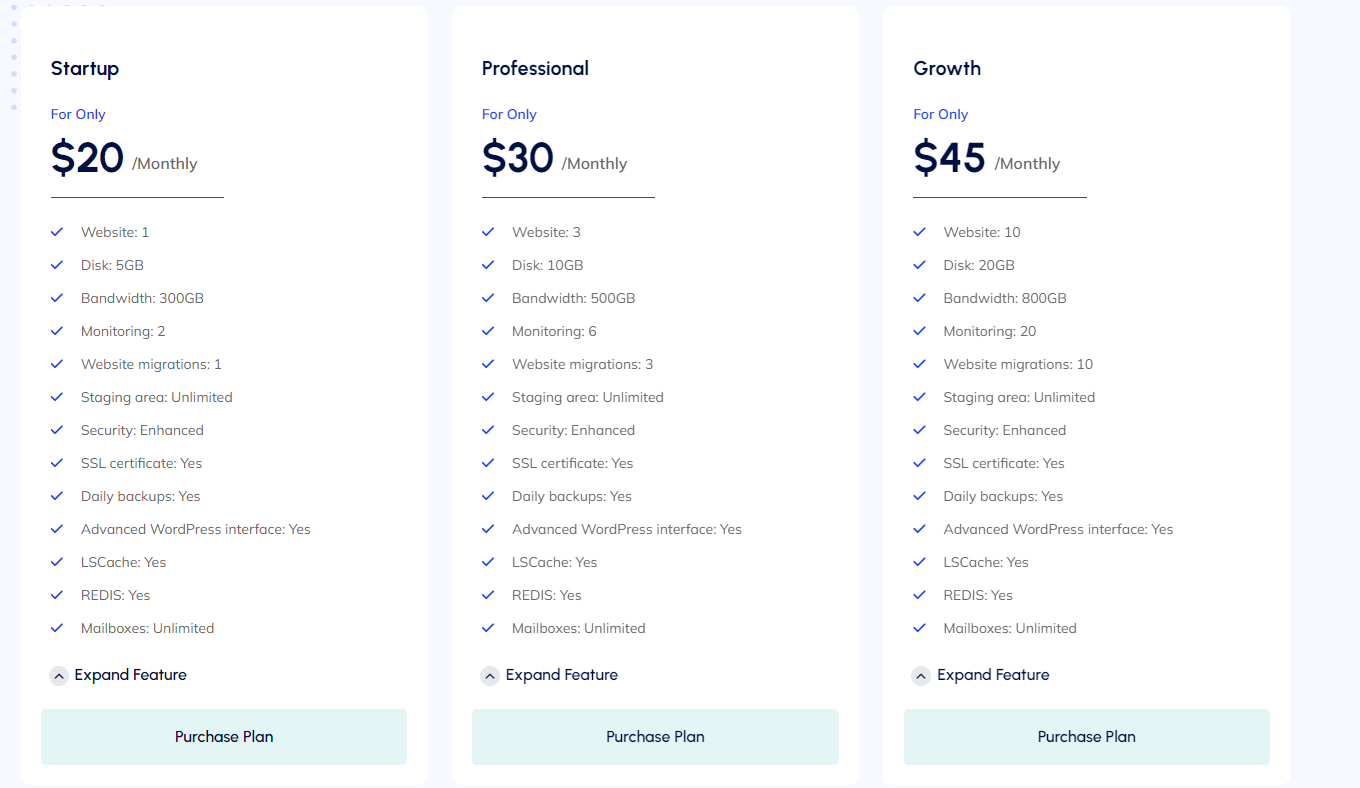Select the checkmark next to Mailboxes: Unlimited in Startup
Viewport: 1360px width, 788px height.
pos(58,628)
